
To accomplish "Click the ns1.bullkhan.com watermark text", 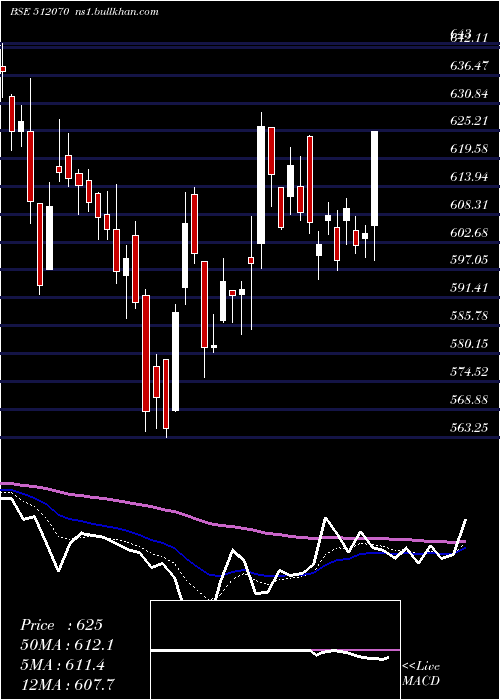I will point(117,12).
